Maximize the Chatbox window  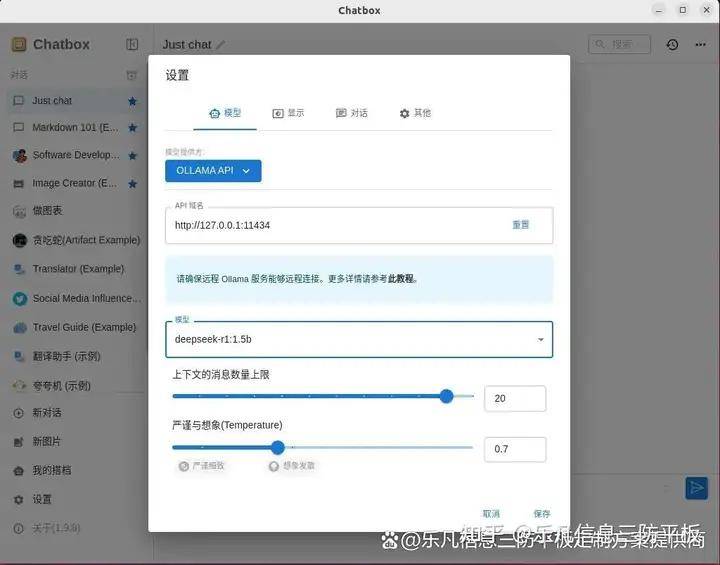683,10
